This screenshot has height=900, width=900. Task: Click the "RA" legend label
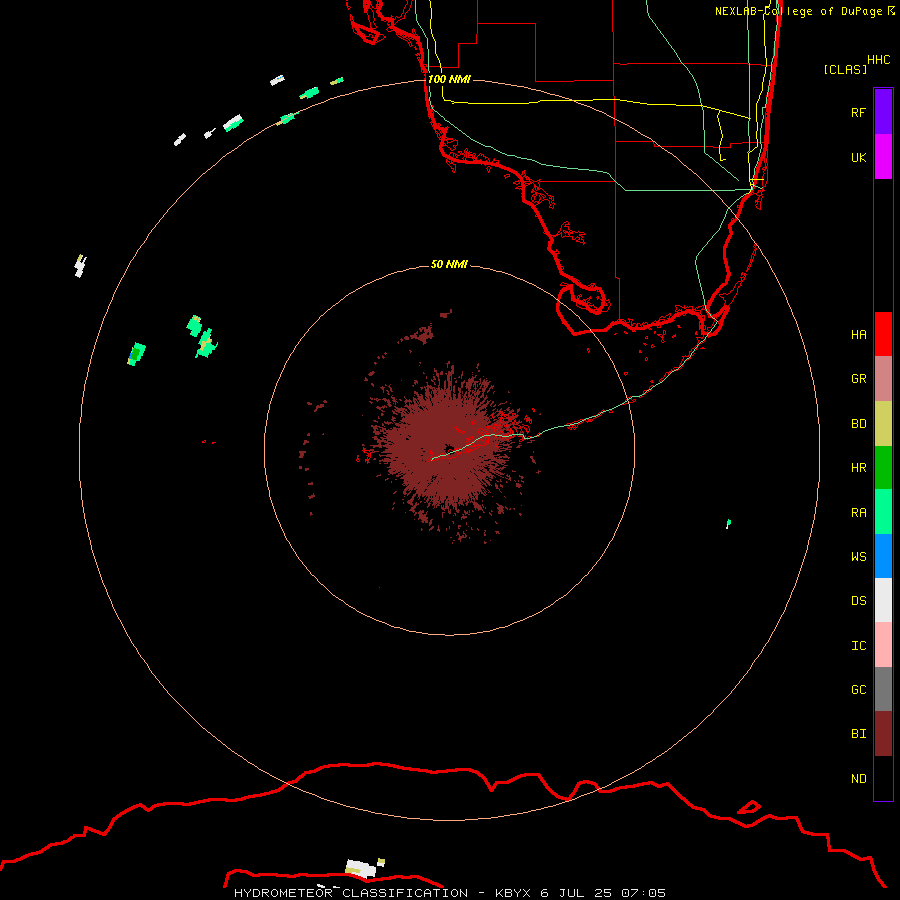[858, 512]
